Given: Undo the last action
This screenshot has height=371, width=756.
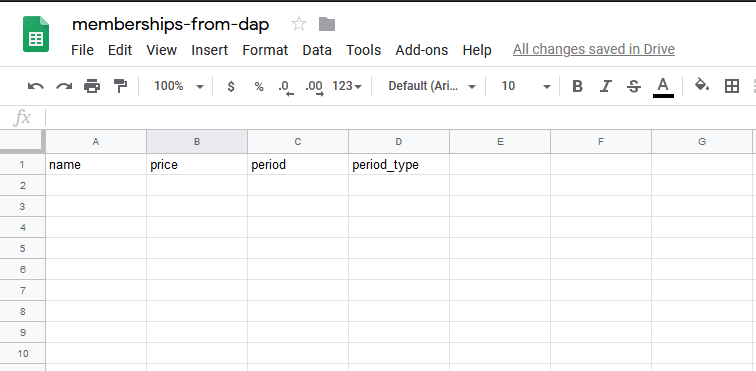Looking at the screenshot, I should point(36,86).
